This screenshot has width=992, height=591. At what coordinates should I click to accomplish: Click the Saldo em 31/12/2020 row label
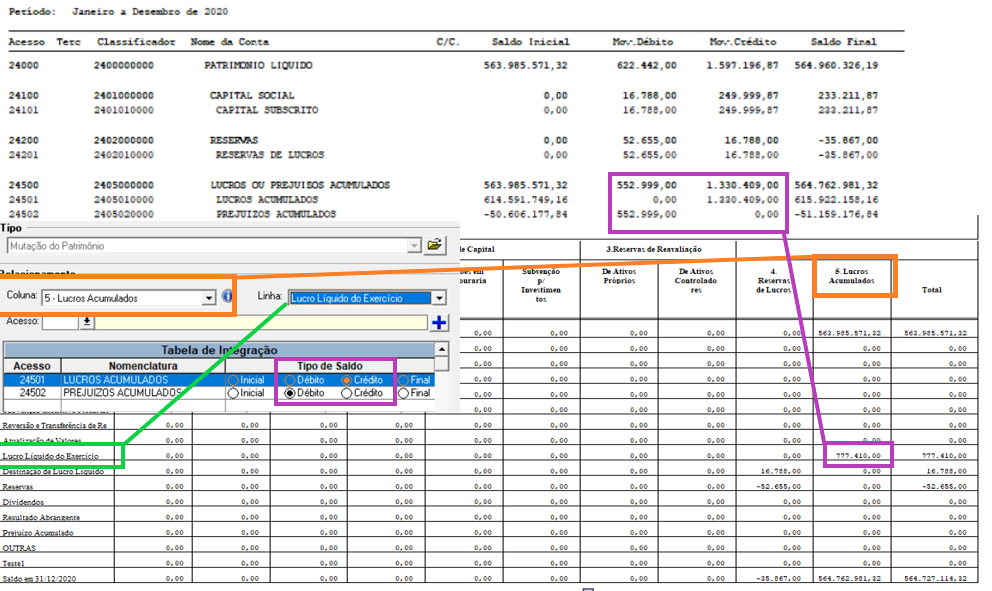(x=40, y=578)
